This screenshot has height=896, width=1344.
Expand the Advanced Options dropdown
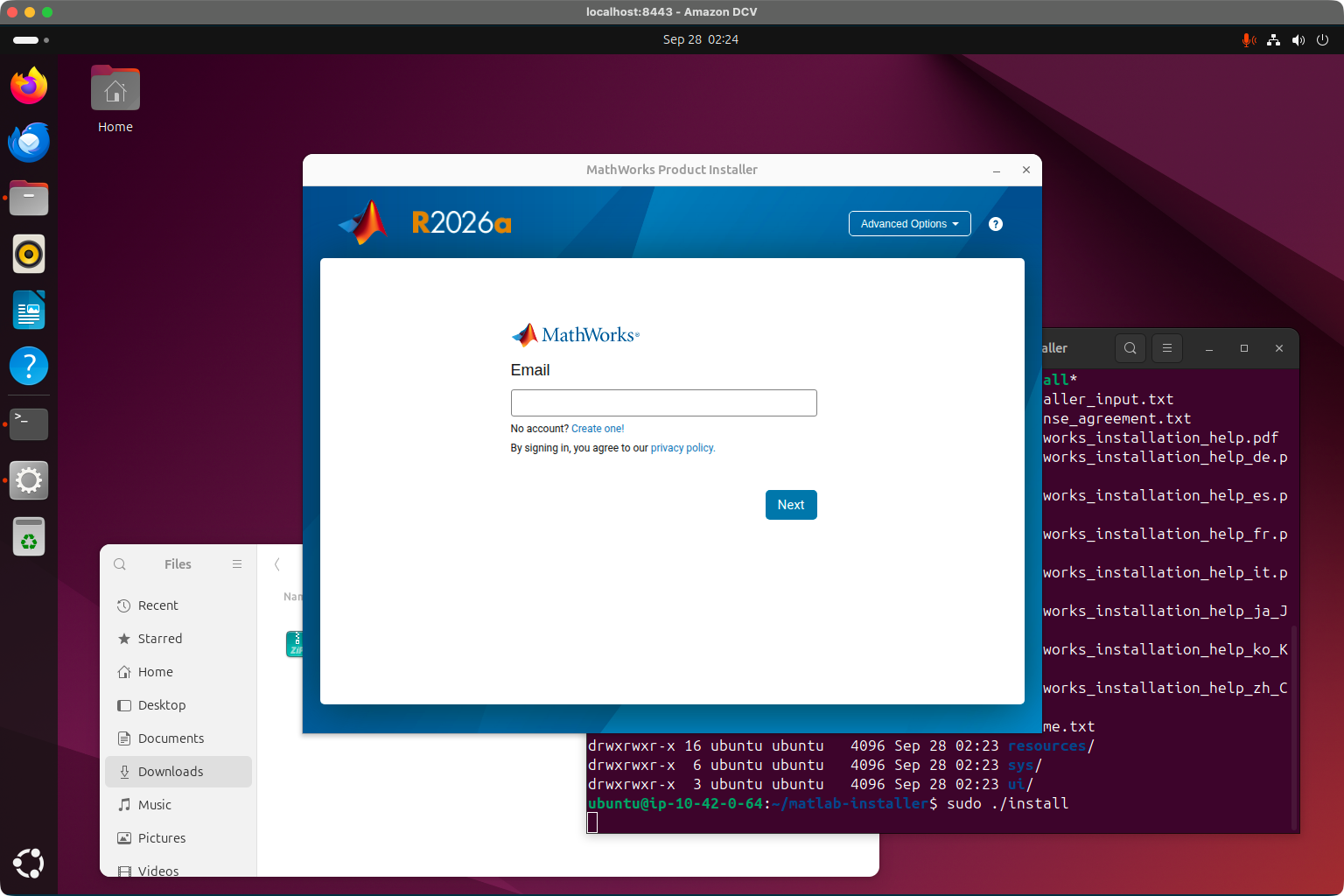(910, 224)
